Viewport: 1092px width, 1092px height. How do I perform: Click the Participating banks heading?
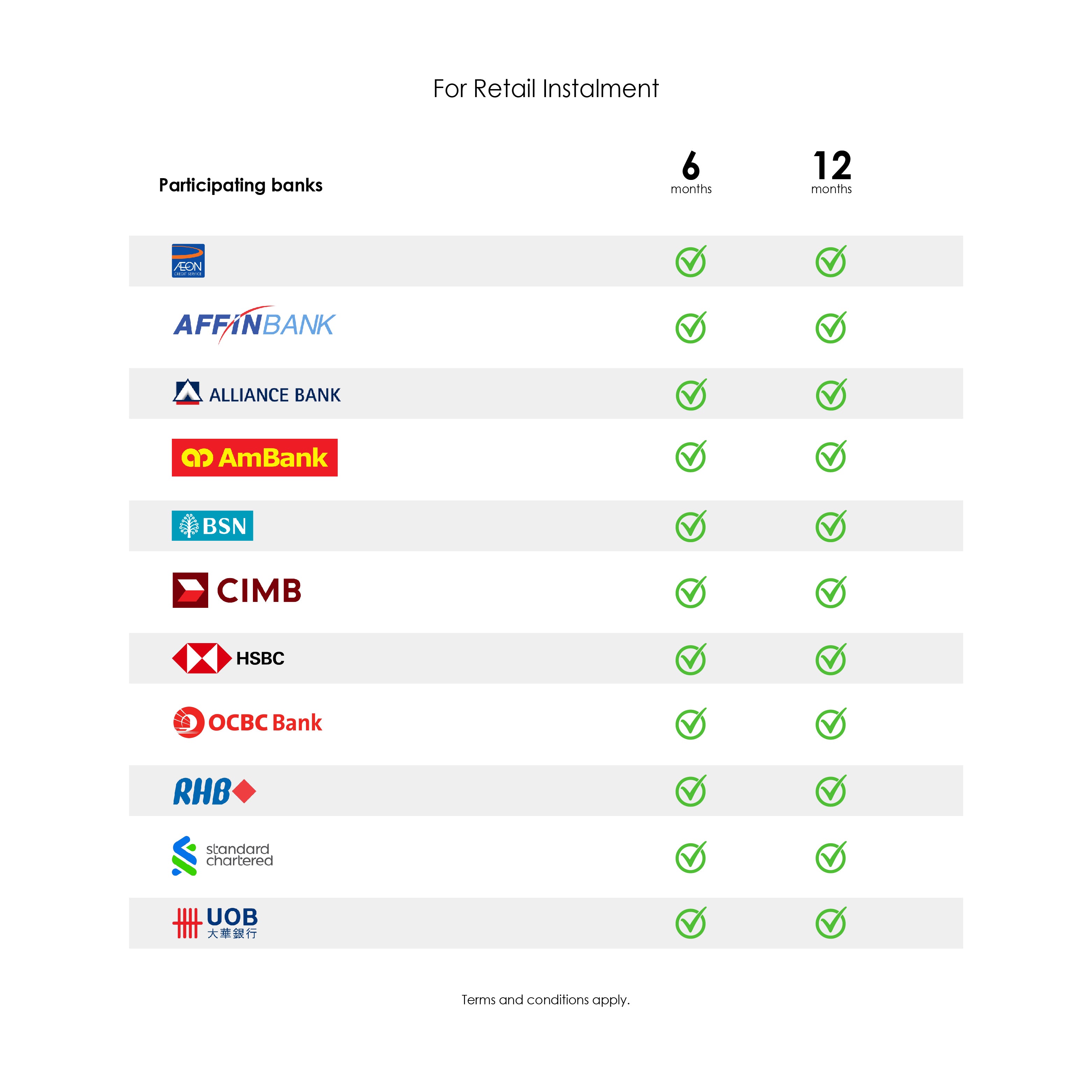pos(240,185)
